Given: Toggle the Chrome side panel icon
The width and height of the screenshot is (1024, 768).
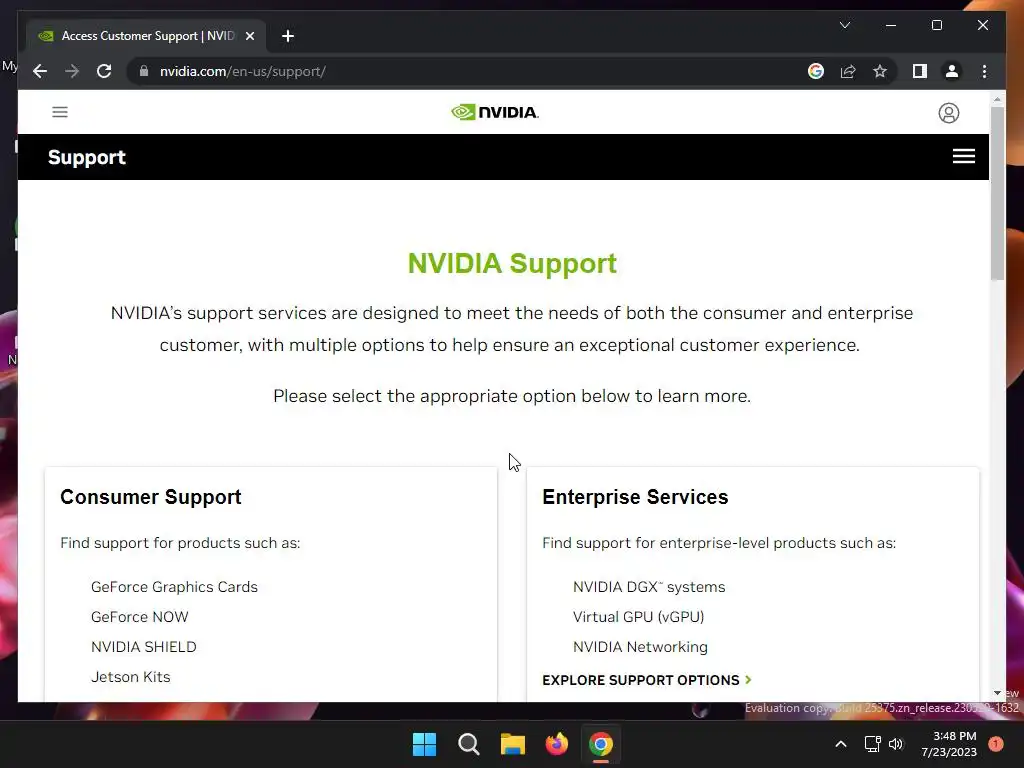Looking at the screenshot, I should [920, 71].
